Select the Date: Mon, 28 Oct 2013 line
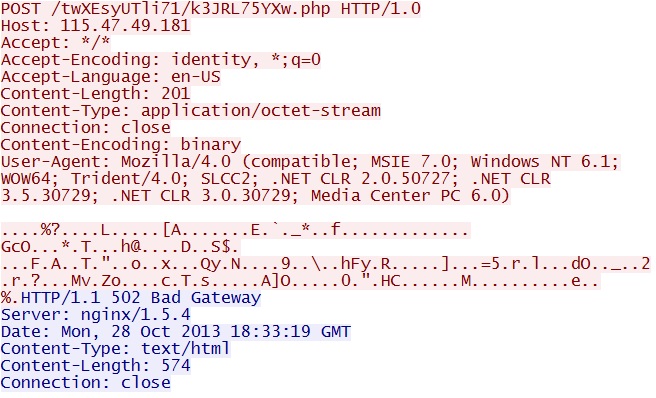 pos(176,332)
